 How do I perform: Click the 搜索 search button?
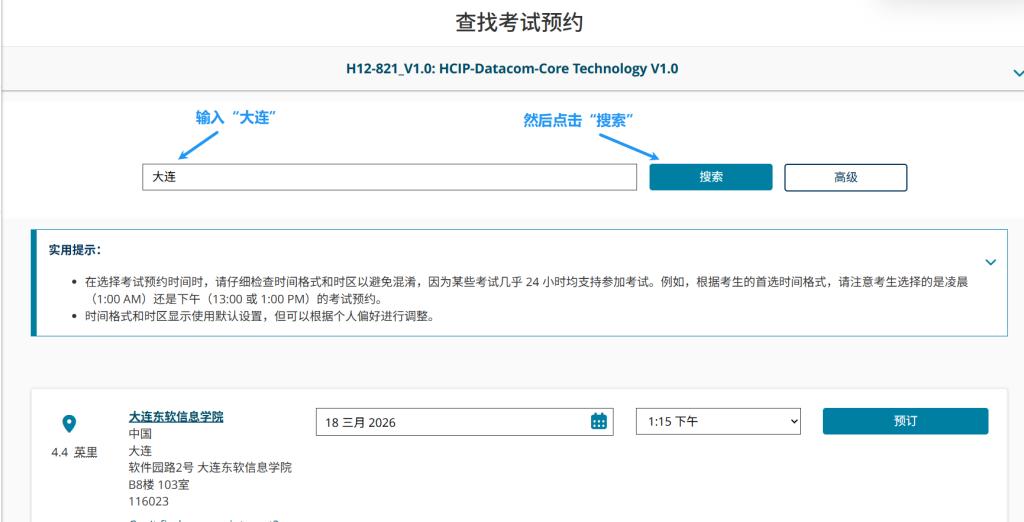point(711,177)
